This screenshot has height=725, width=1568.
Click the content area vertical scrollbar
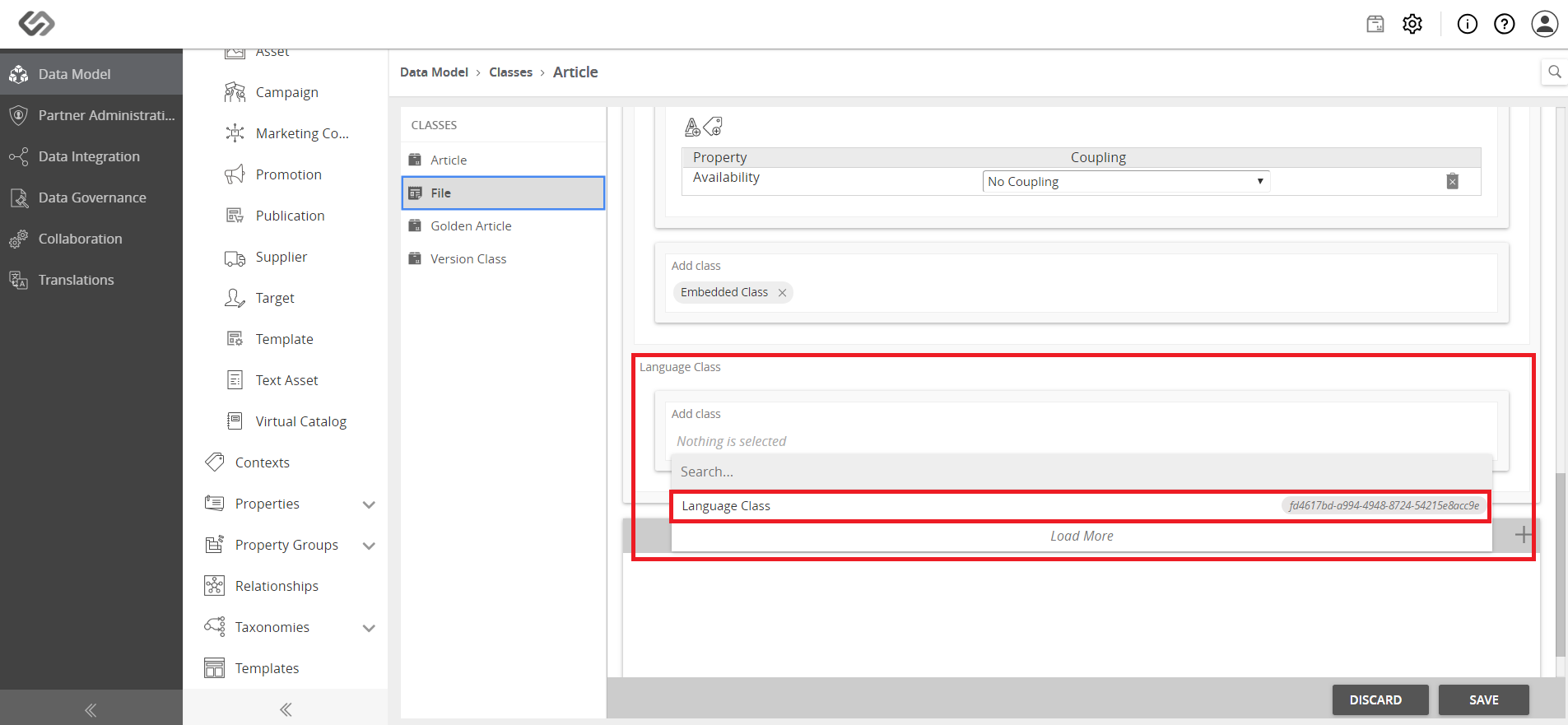[1561, 565]
